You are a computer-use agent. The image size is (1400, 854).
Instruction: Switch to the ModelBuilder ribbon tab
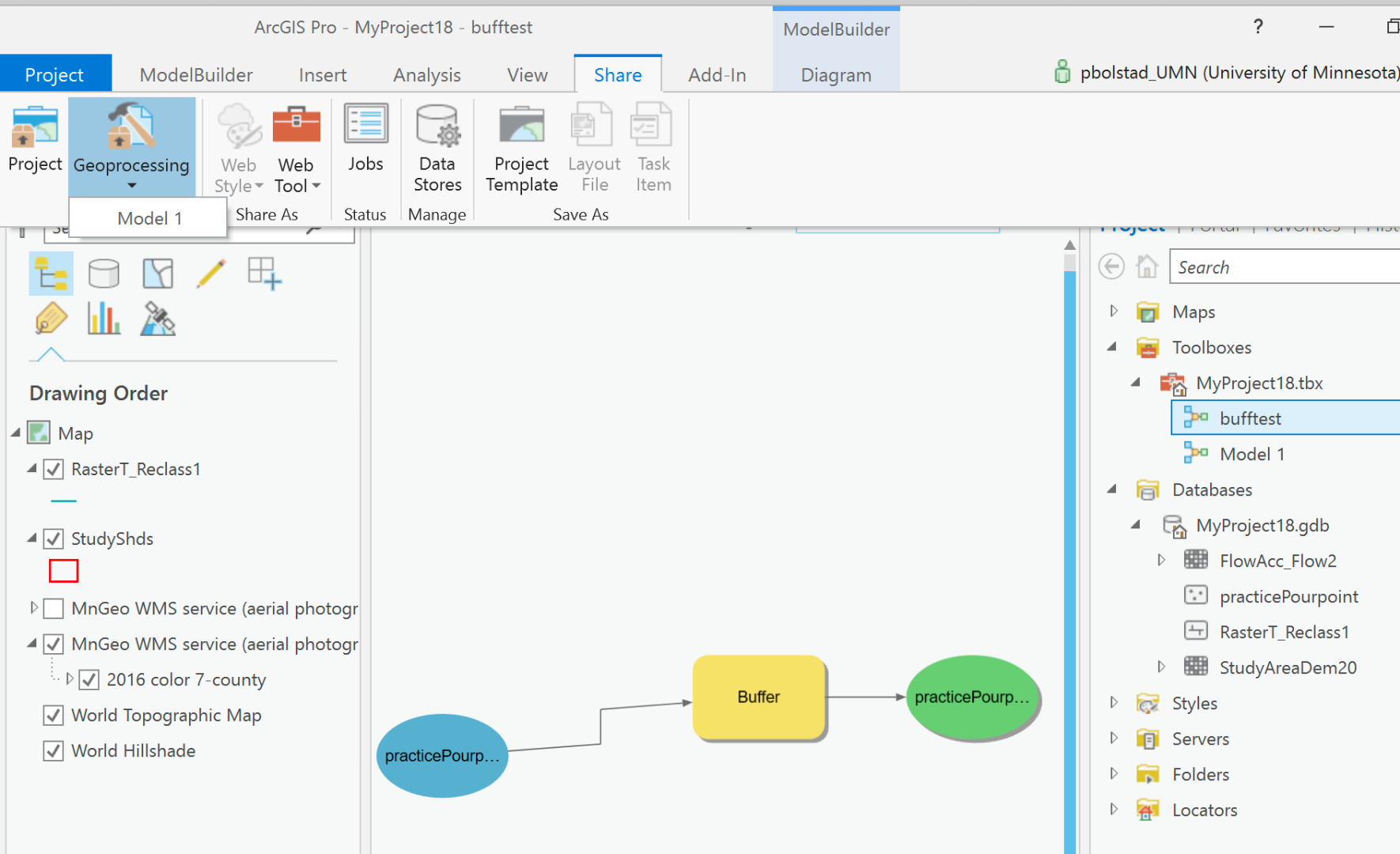(196, 74)
